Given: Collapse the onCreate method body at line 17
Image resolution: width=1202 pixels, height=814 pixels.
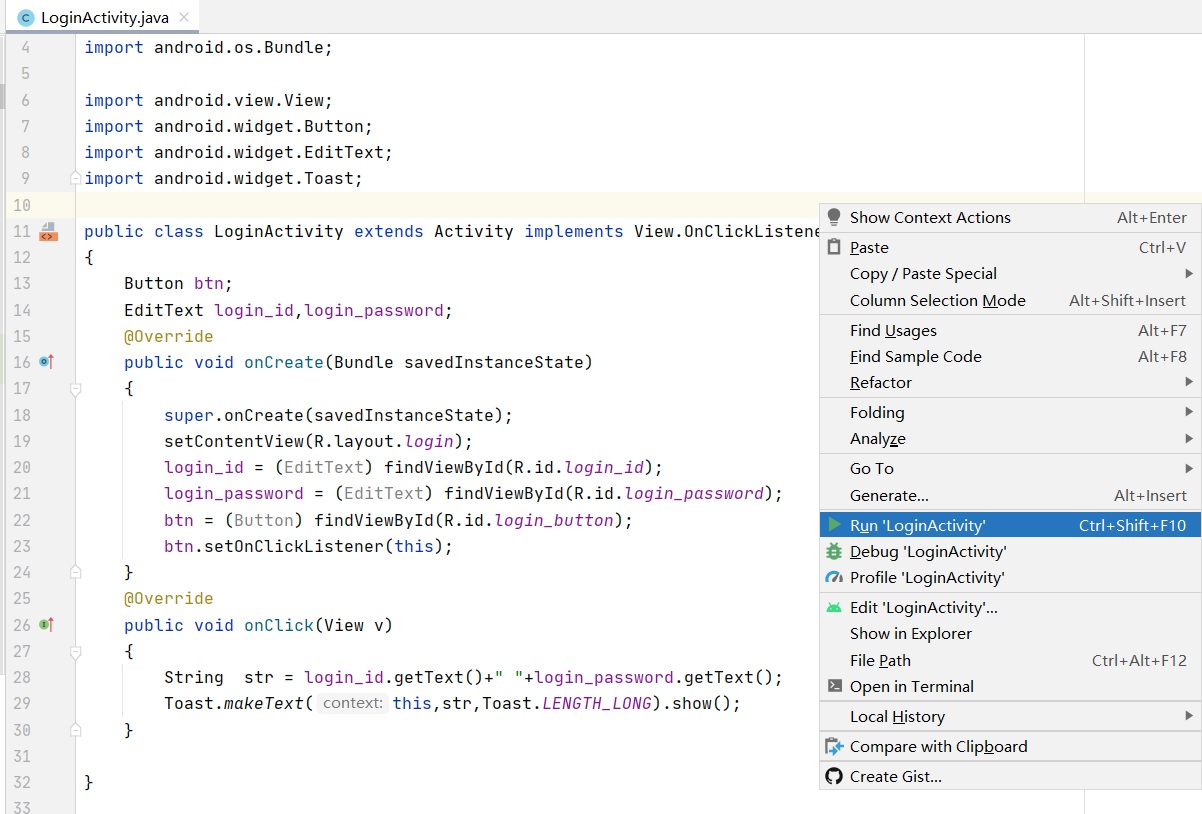Looking at the screenshot, I should coord(75,389).
